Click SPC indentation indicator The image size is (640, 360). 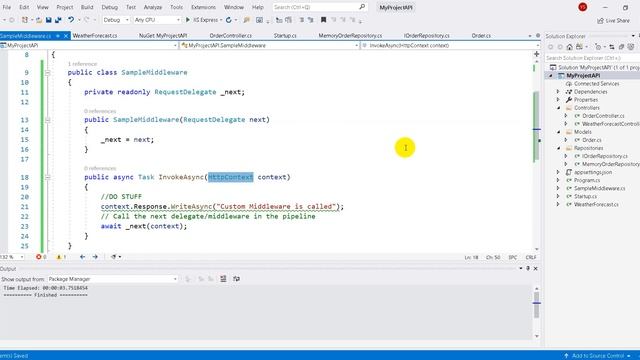[513, 257]
